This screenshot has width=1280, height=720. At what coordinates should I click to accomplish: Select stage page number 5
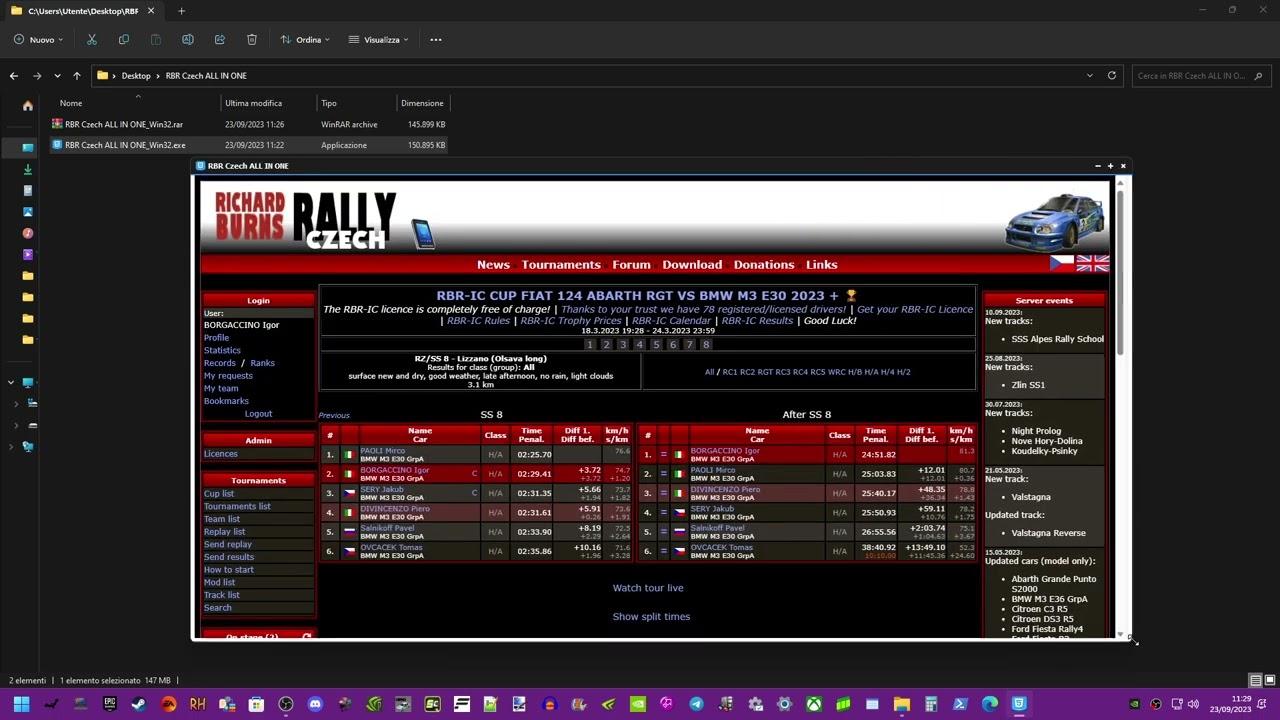click(656, 345)
